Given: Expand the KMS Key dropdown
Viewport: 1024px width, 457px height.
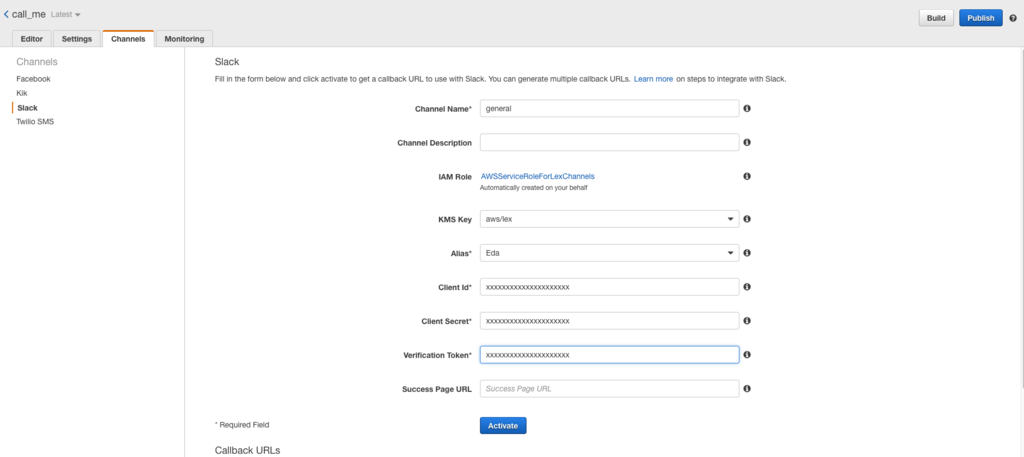Looking at the screenshot, I should point(609,219).
